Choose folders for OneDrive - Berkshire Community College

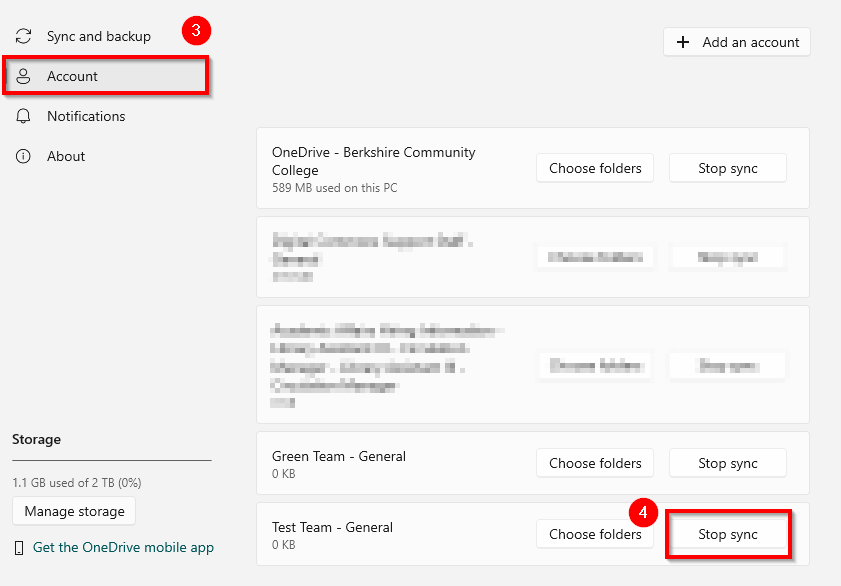coord(595,168)
